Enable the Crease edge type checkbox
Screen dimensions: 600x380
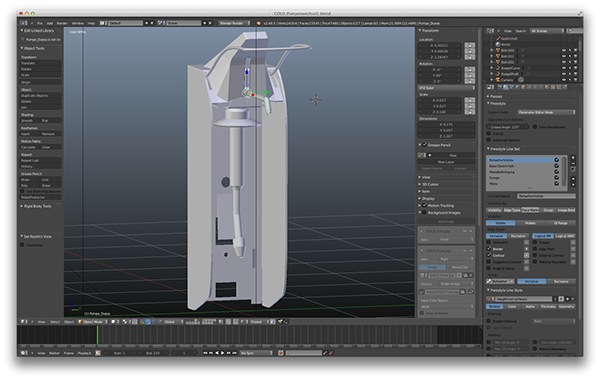tap(535, 242)
